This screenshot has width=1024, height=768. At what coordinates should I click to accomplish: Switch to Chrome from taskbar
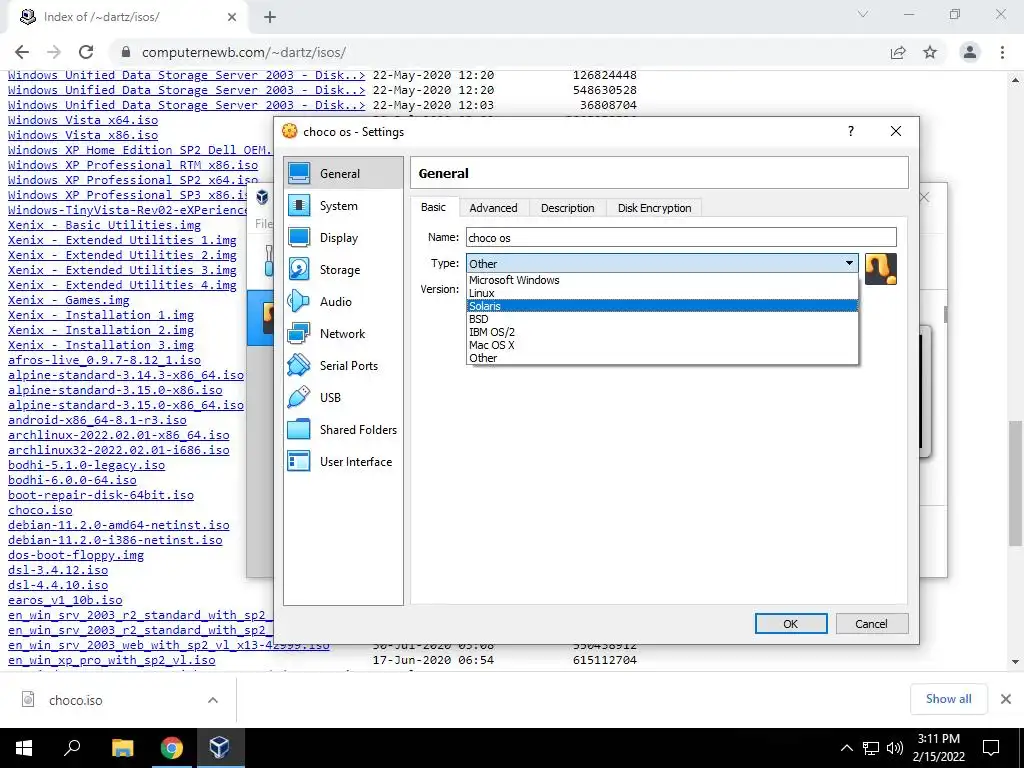click(x=171, y=748)
